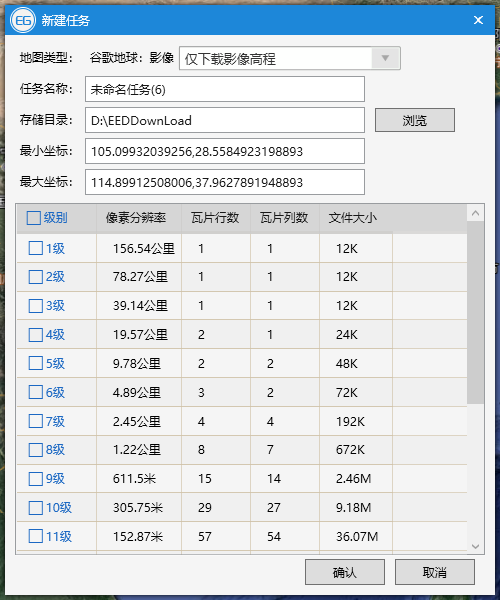The height and width of the screenshot is (600, 500).
Task: Click the EG application logo icon
Action: (23, 20)
